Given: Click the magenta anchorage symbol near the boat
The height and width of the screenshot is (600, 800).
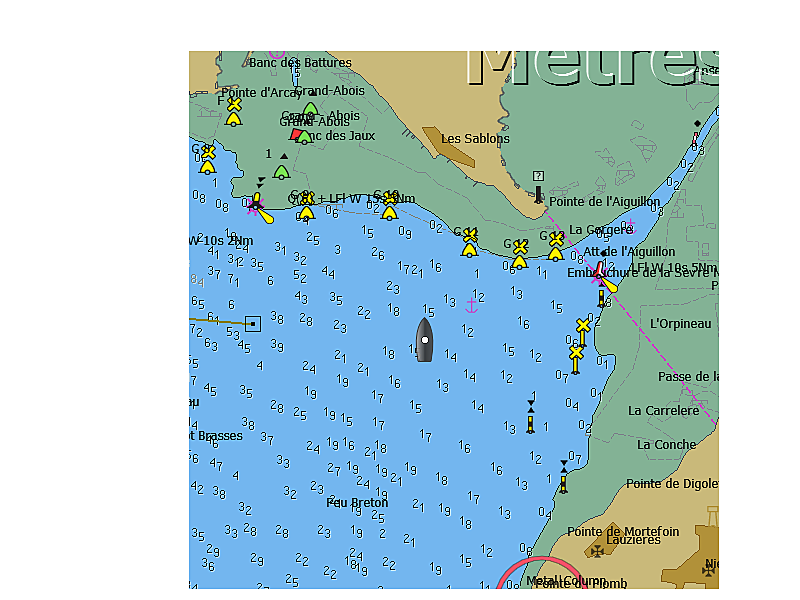Looking at the screenshot, I should point(471,306).
